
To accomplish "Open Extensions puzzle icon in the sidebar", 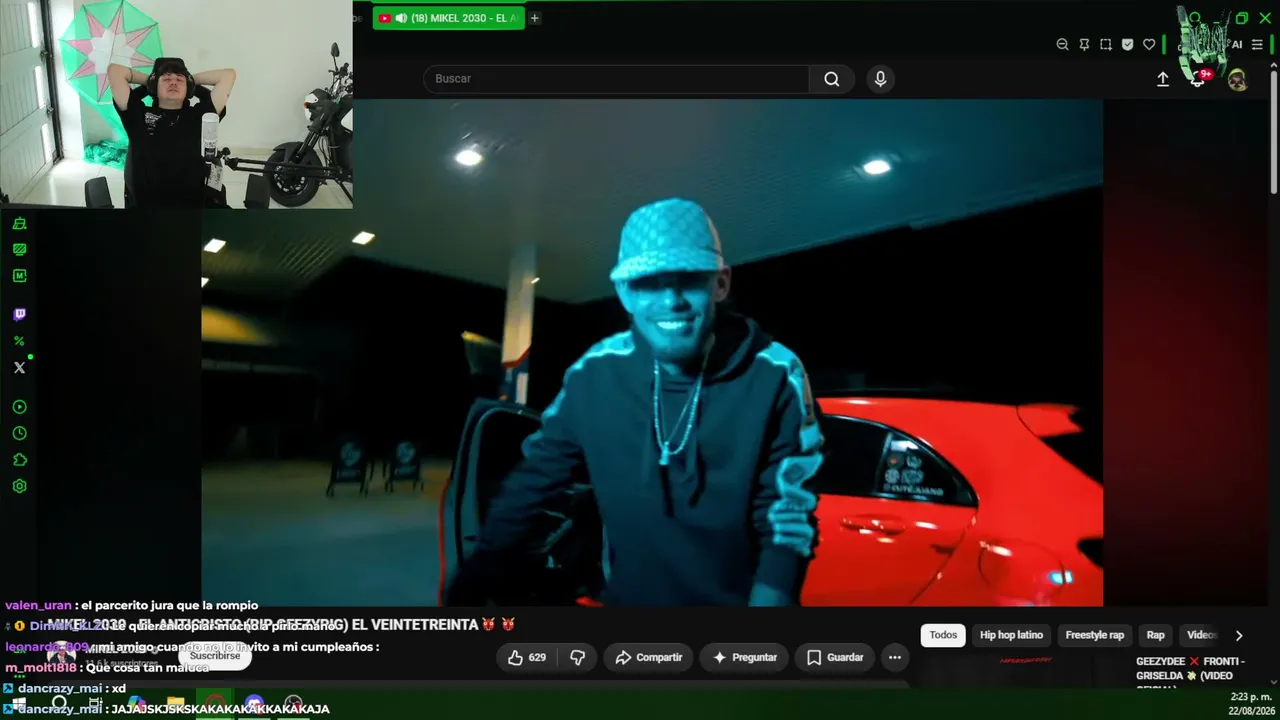I will tap(19, 460).
